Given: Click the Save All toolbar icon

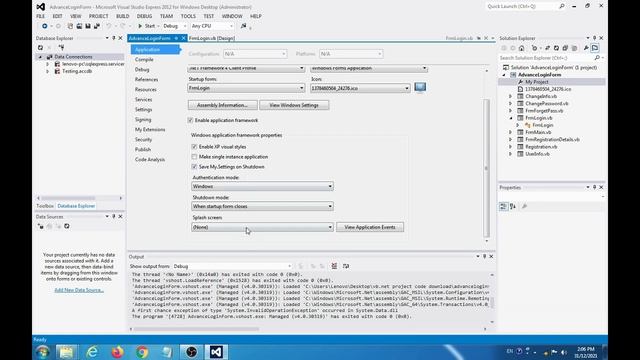Looking at the screenshot, I should tap(97, 26).
